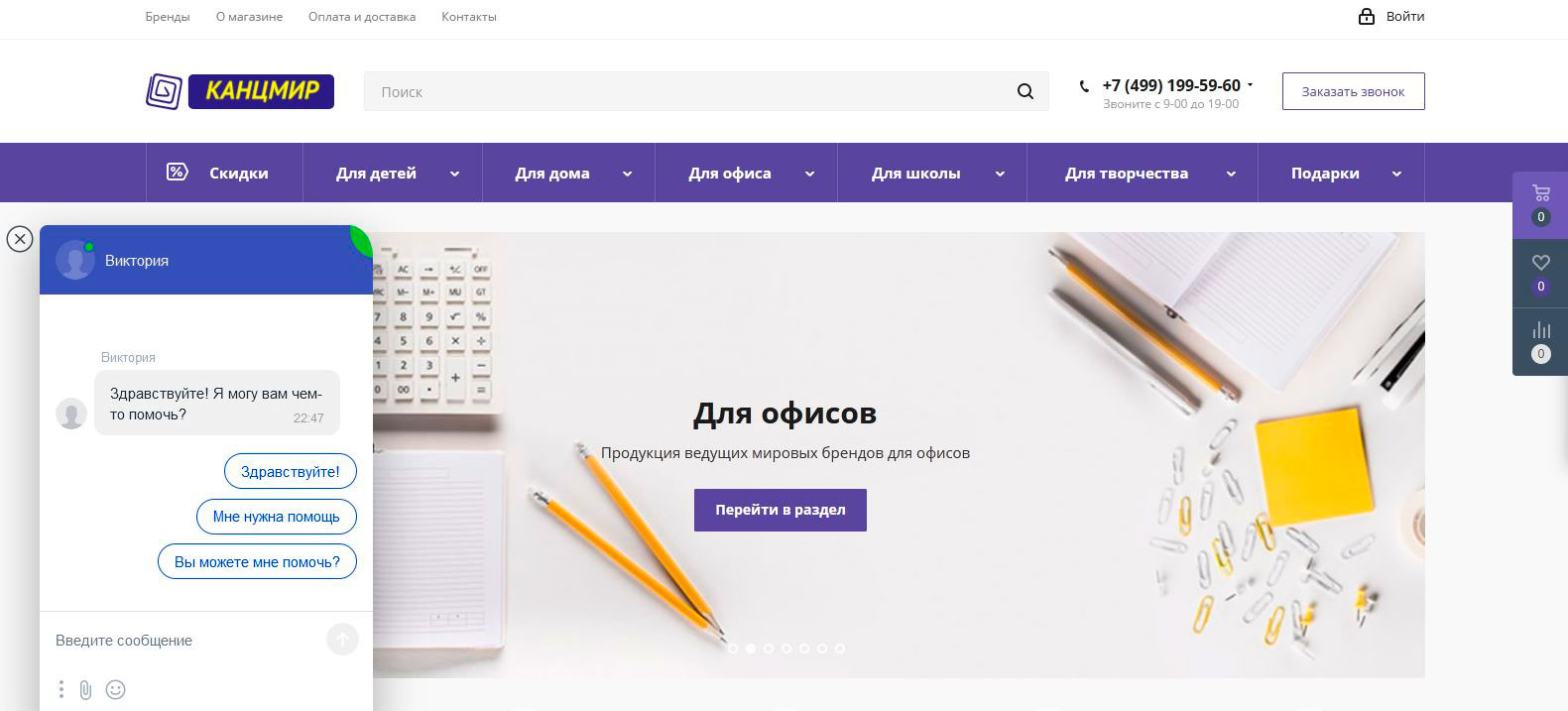Focus the Поиск search field

coord(689,91)
